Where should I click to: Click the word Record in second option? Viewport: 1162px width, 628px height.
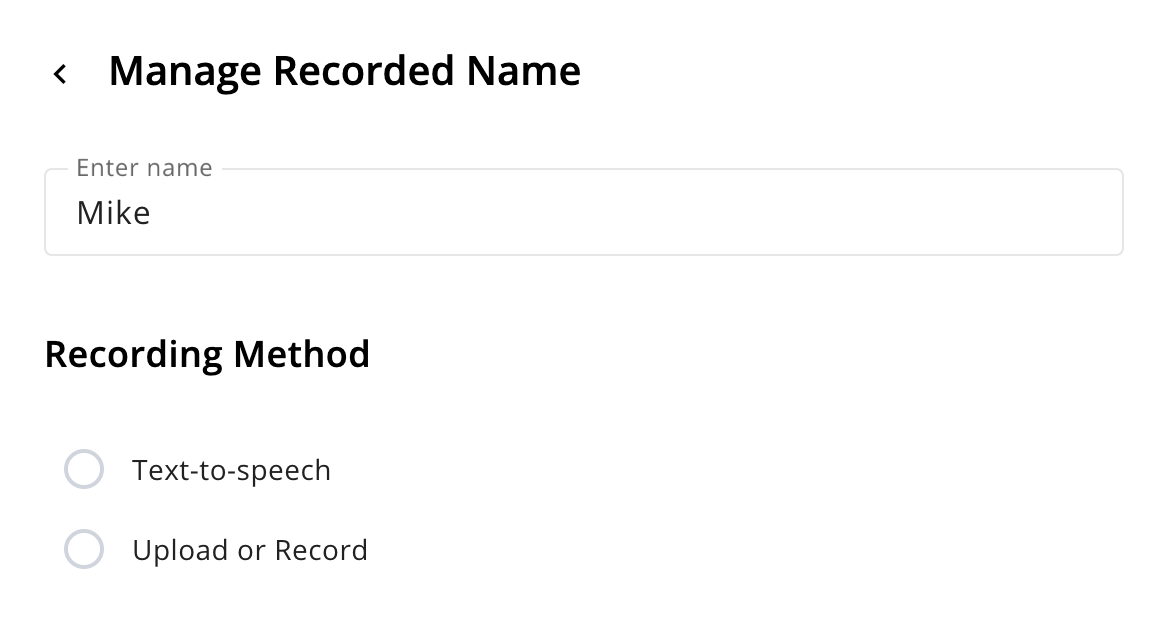click(321, 550)
